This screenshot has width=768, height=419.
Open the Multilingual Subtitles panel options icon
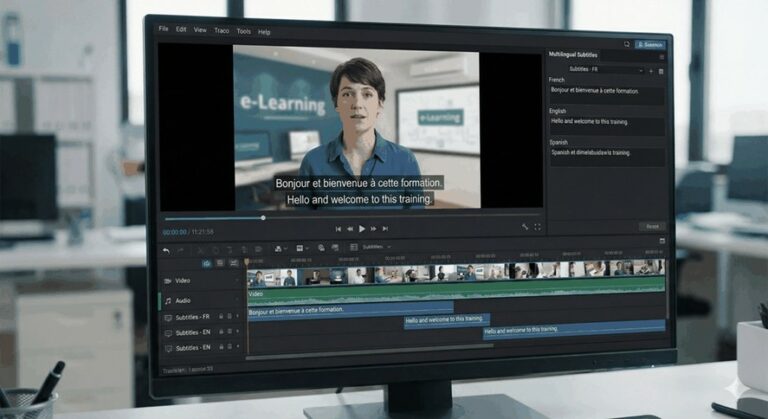click(662, 57)
